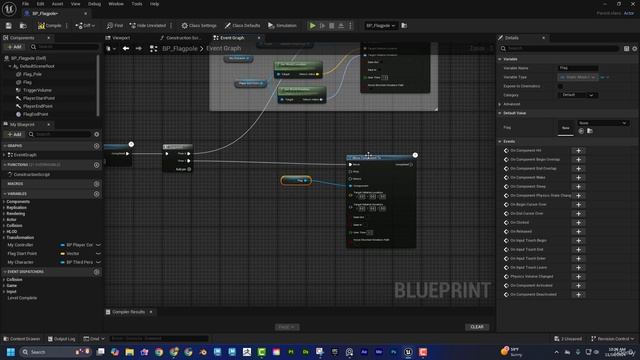The width and height of the screenshot is (640, 360).
Task: Select the Flag variable node in graph
Action: pyautogui.click(x=296, y=180)
